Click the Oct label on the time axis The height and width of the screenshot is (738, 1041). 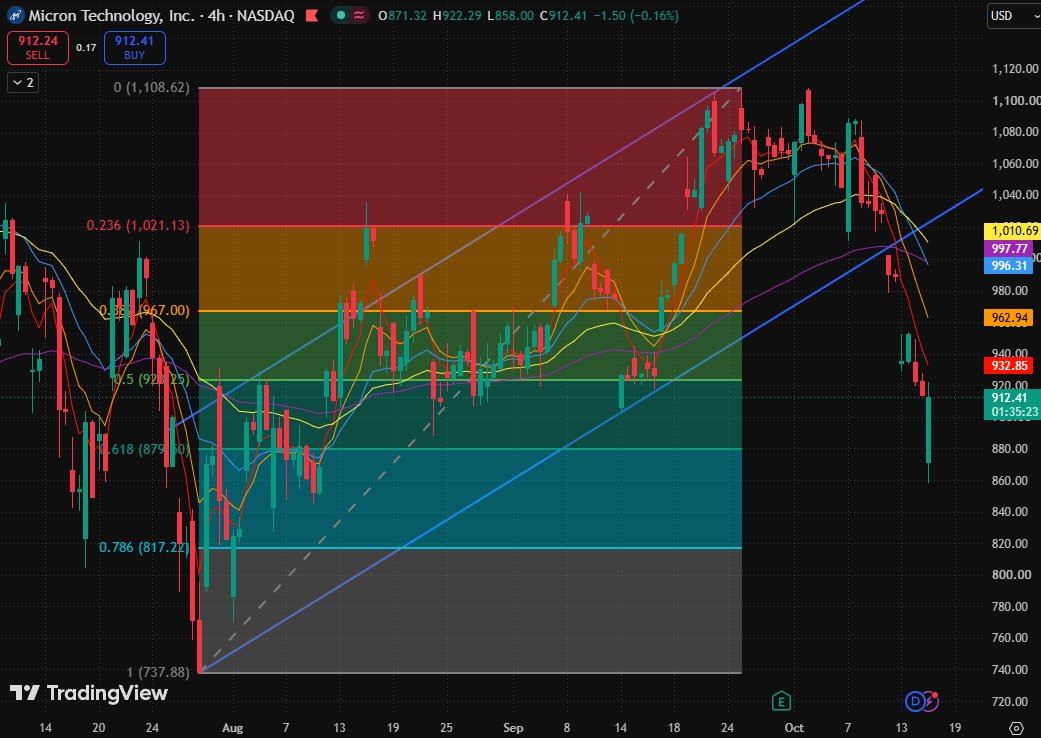pos(794,727)
